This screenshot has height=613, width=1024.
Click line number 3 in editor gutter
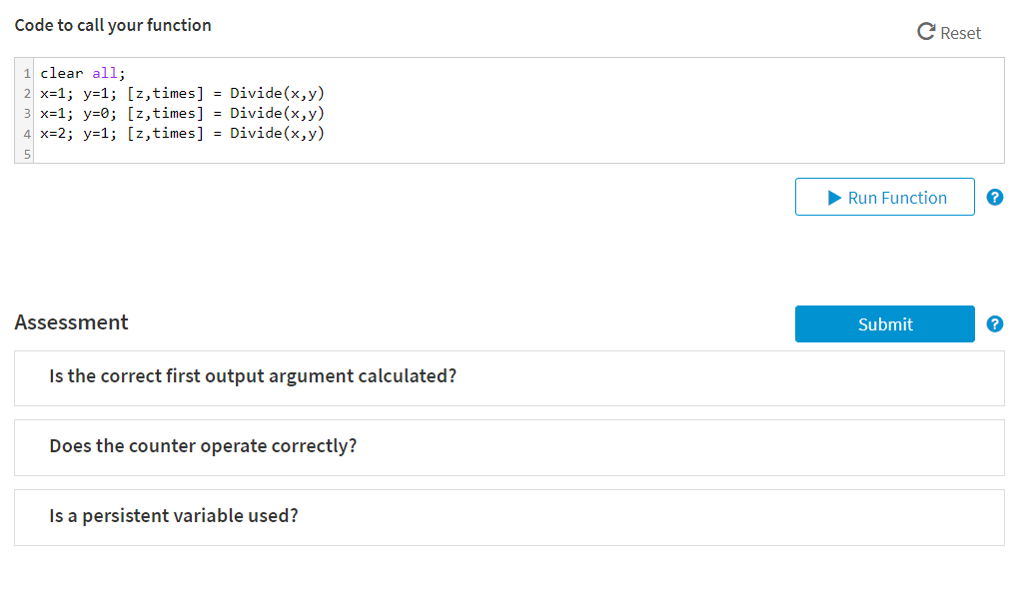[x=26, y=113]
